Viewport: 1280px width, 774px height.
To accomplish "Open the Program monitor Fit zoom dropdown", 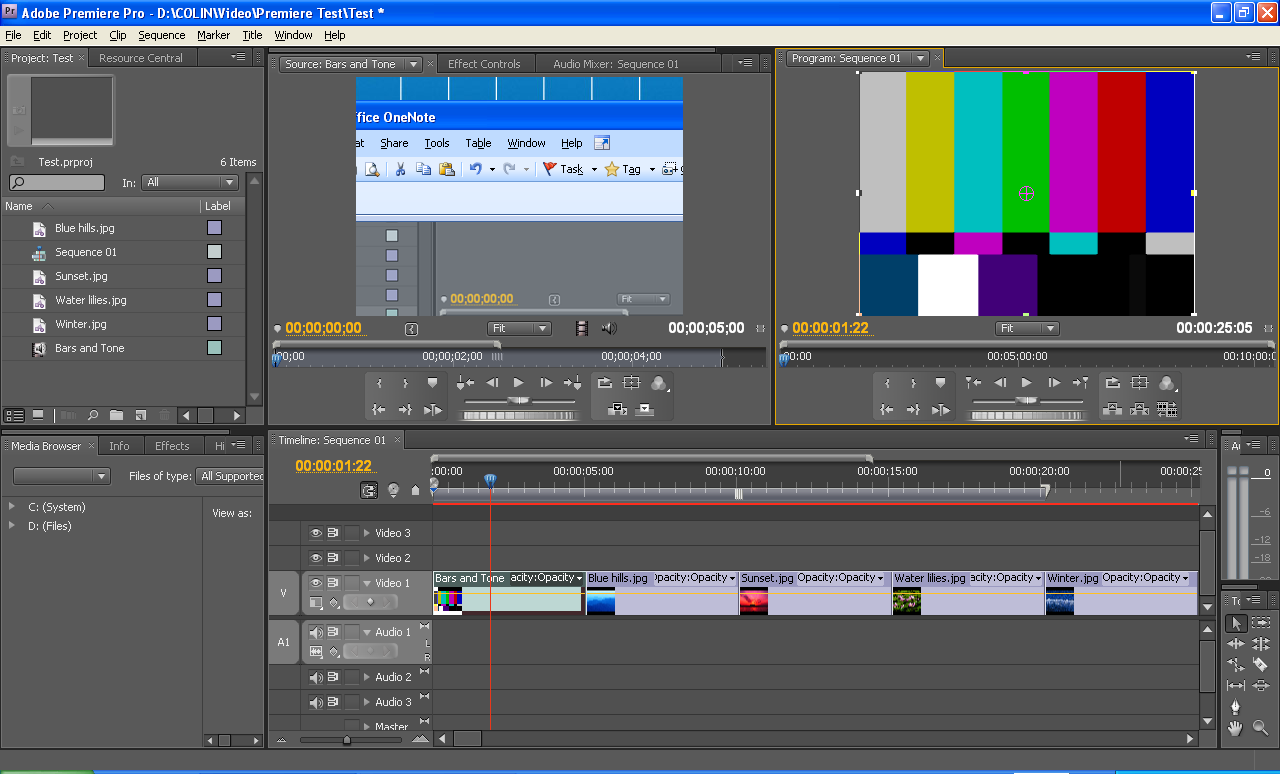I will point(1027,328).
